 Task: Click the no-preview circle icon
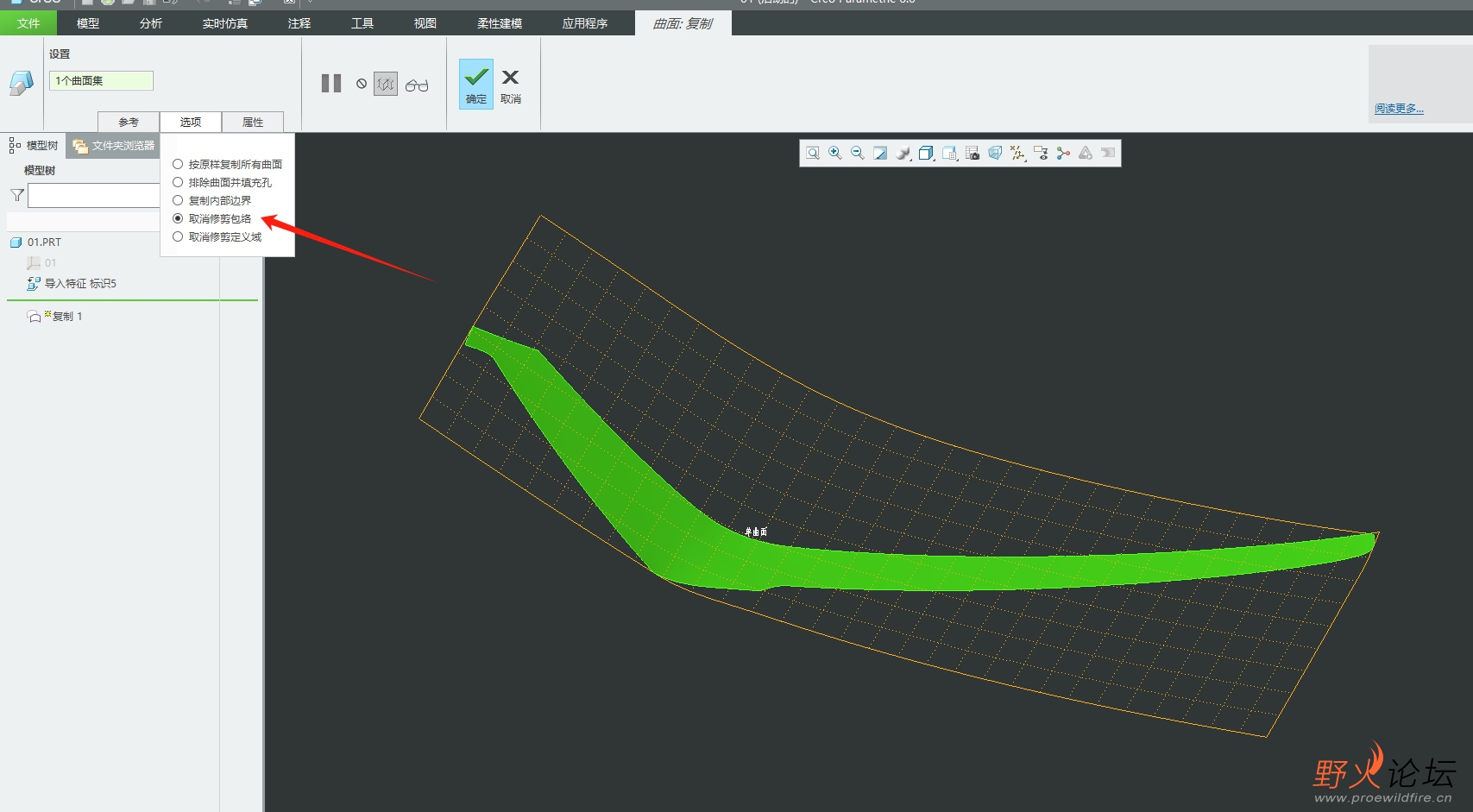pyautogui.click(x=362, y=84)
